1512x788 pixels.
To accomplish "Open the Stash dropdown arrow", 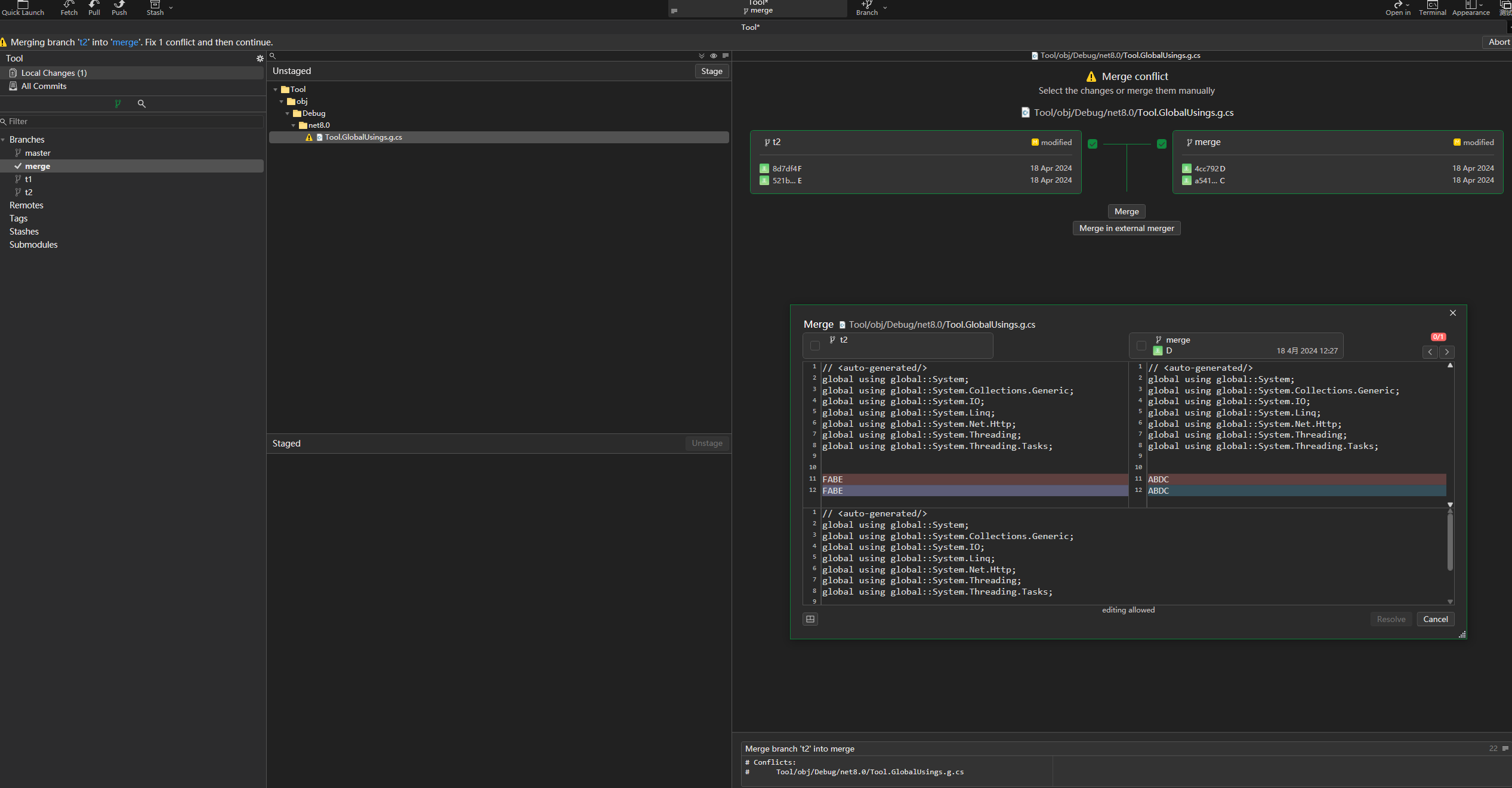I will (x=171, y=8).
